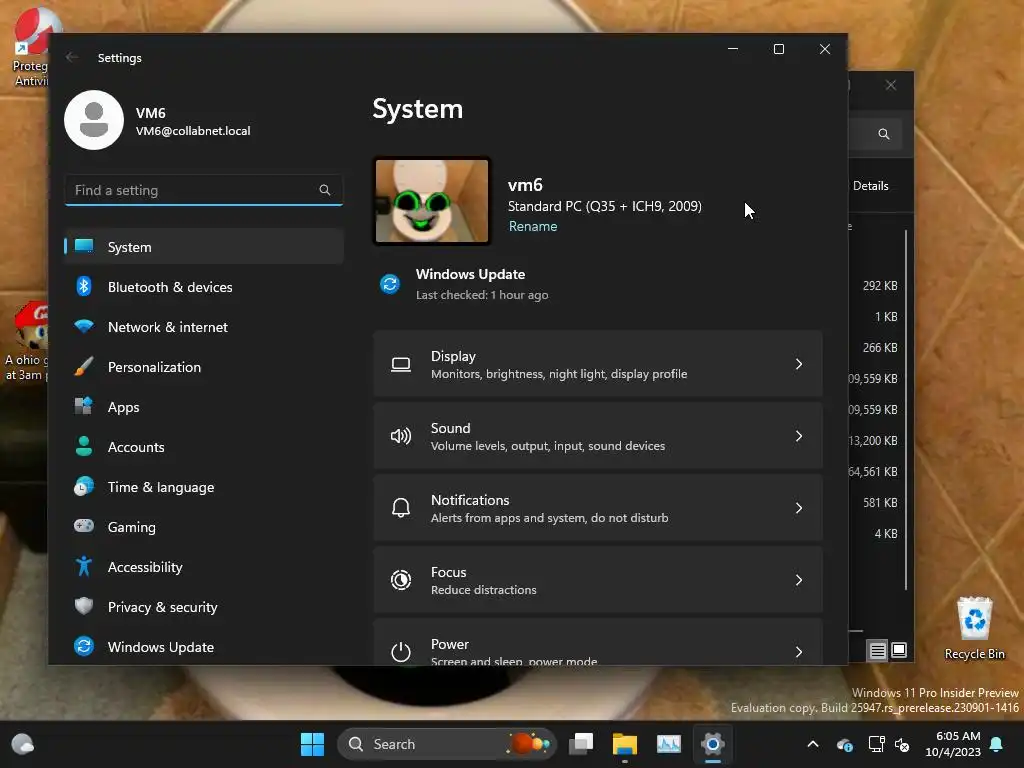Select the Privacy & security shield icon

tap(84, 607)
